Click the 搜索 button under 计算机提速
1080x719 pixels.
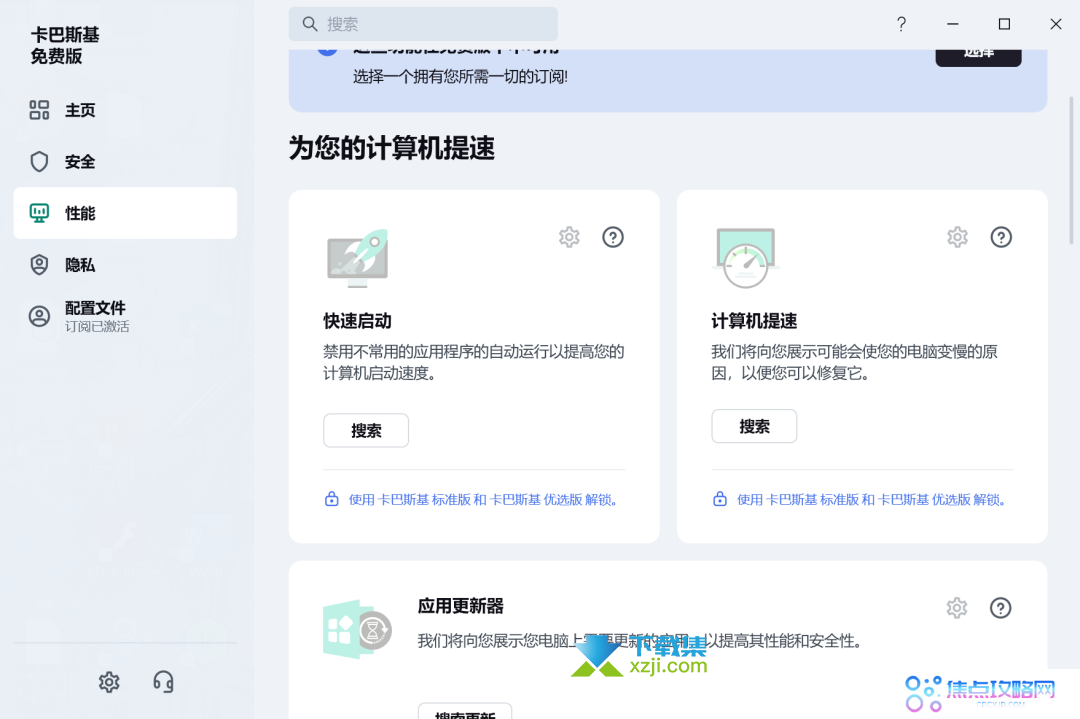coord(754,426)
